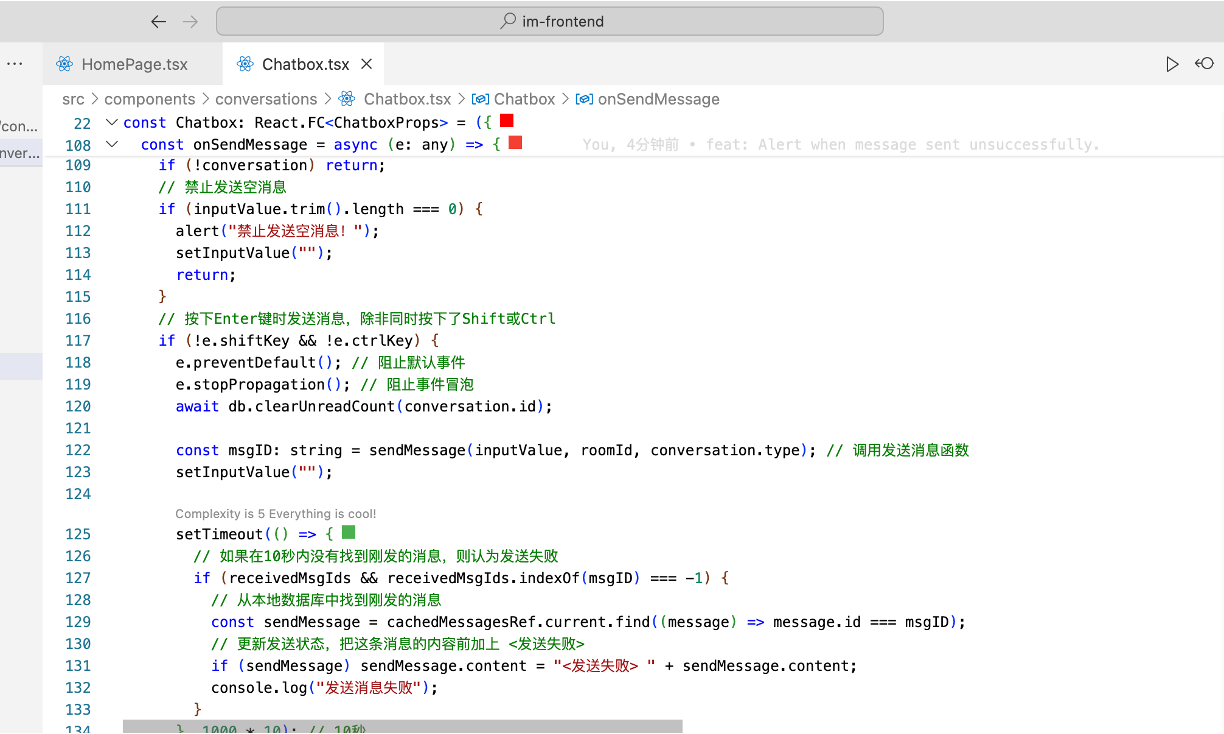The image size is (1224, 734).
Task: Close the Chatbox.tsx tab
Action: (366, 64)
